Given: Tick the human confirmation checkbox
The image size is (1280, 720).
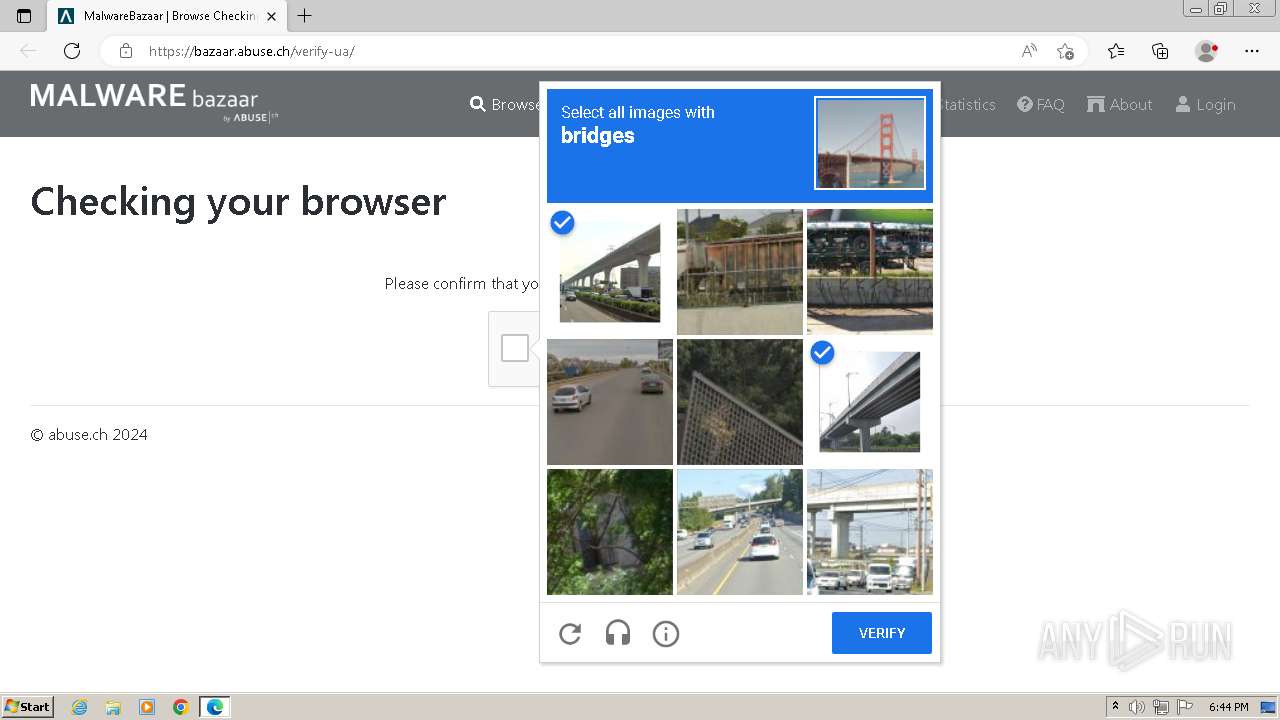Looking at the screenshot, I should tap(515, 348).
